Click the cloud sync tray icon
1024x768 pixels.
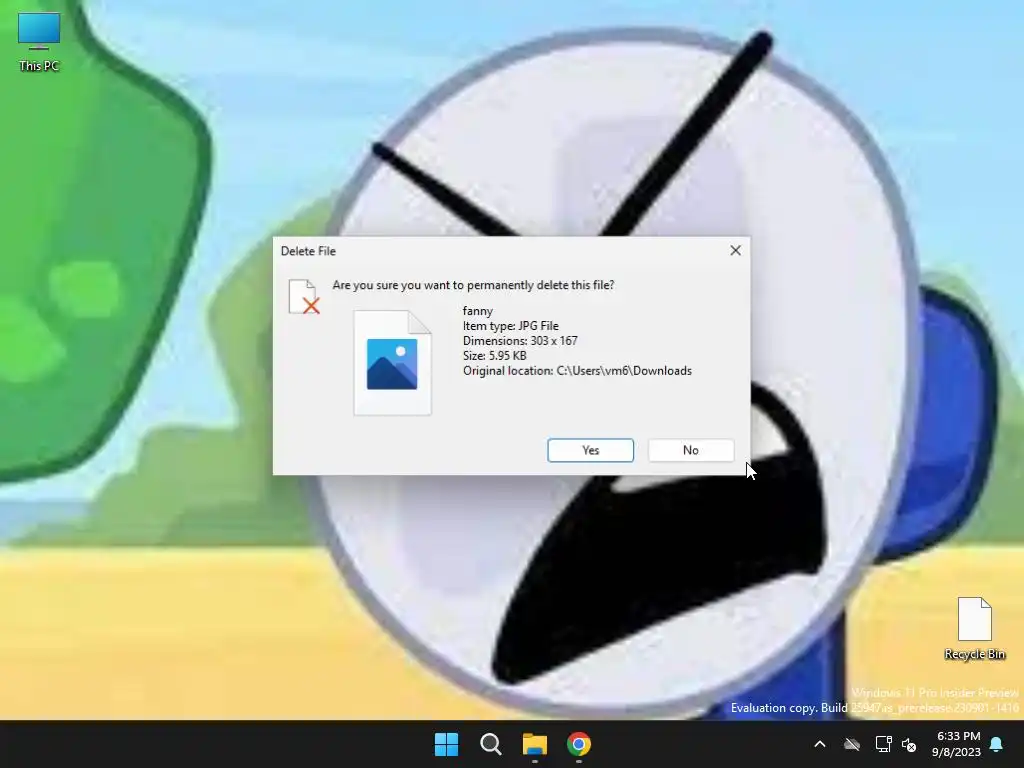click(852, 744)
